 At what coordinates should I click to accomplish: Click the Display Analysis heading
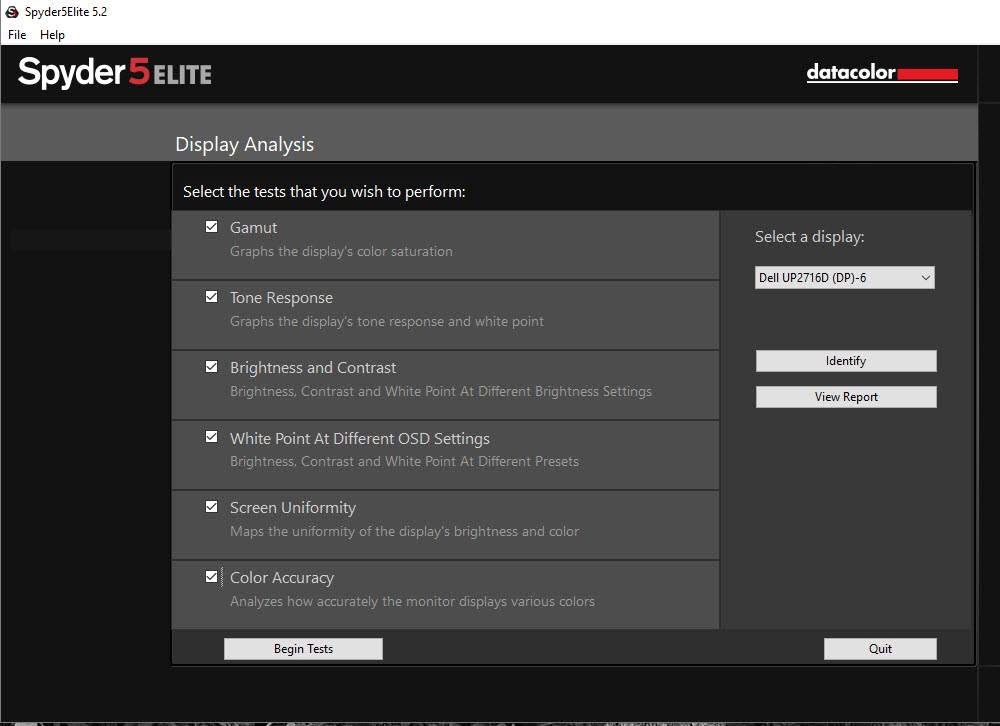pos(245,145)
